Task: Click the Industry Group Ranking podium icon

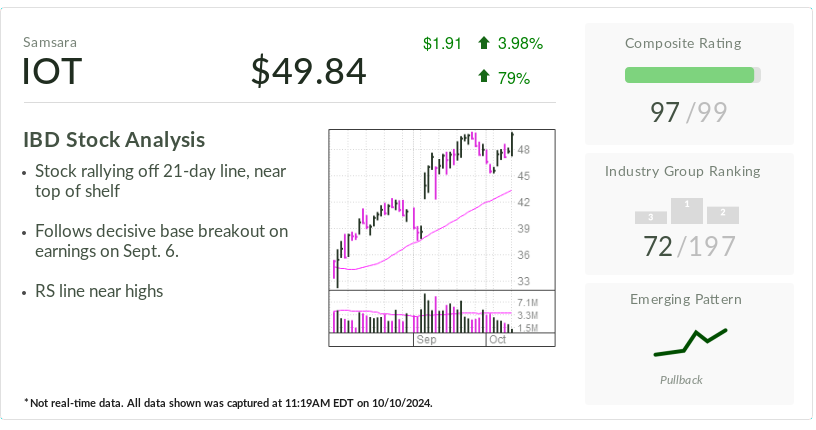Action: coord(687,210)
